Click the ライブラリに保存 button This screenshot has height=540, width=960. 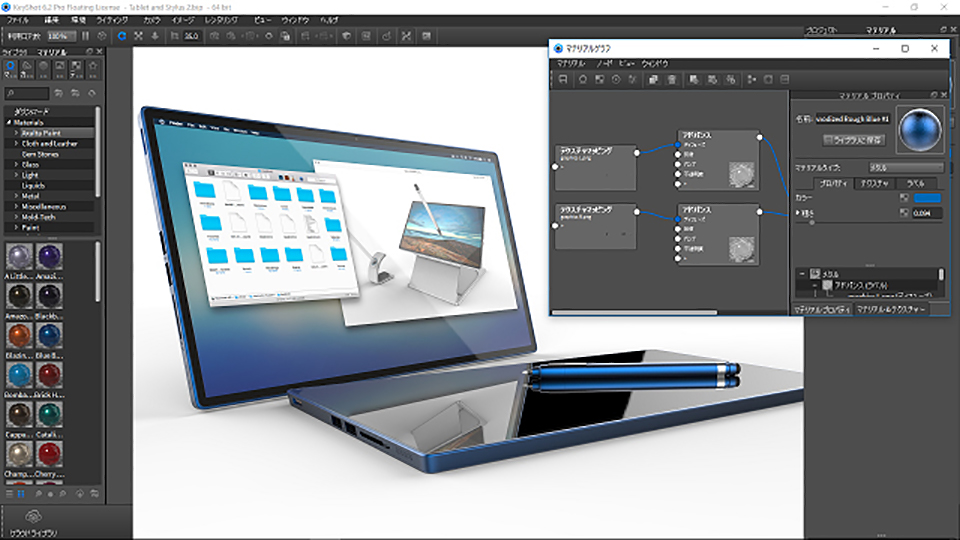coord(853,139)
